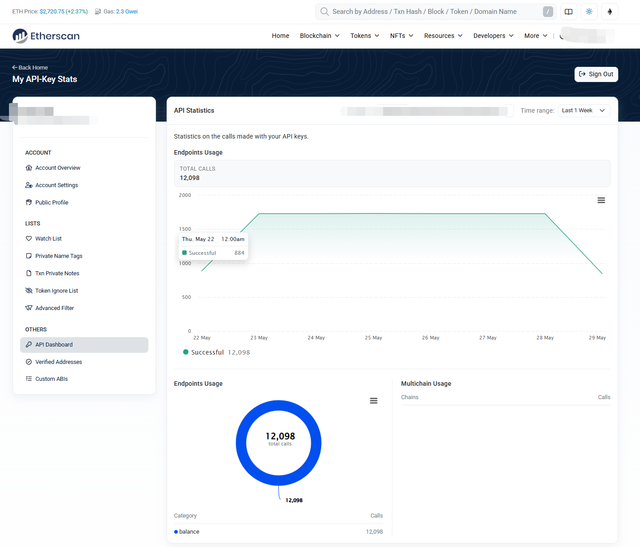Click the Verified Addresses check icon
This screenshot has width=640, height=547.
(29, 362)
